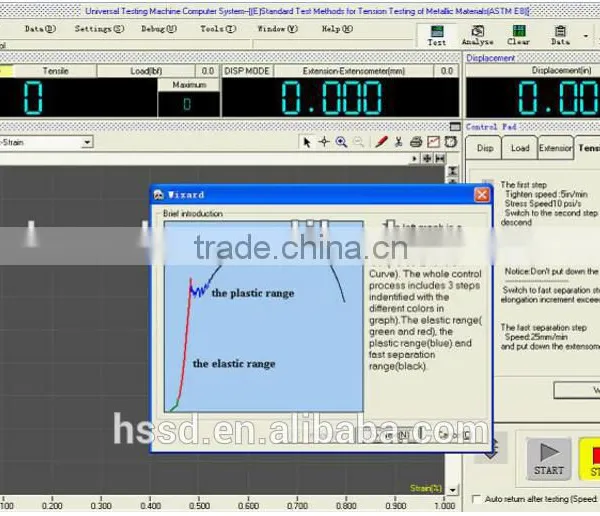Click the horizontal fit-width icon
The width and height of the screenshot is (600, 516).
point(440,158)
